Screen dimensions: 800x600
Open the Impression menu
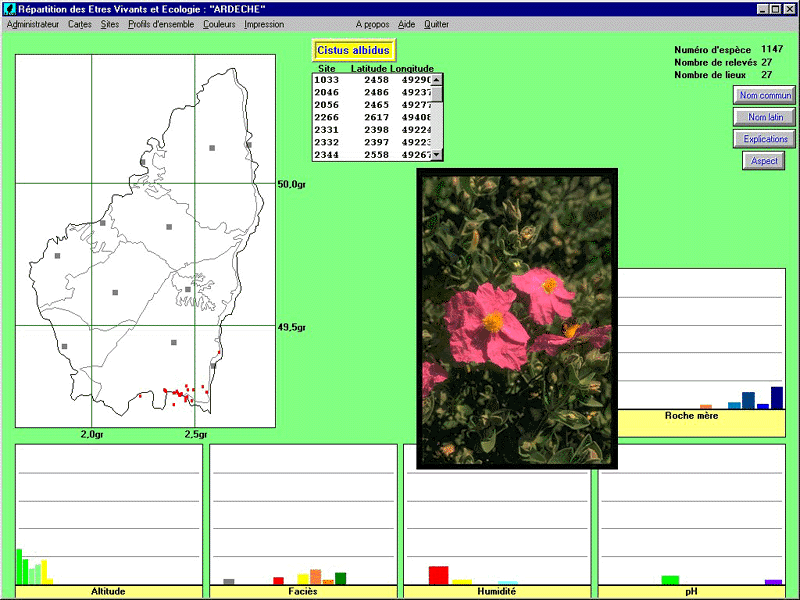[x=264, y=24]
